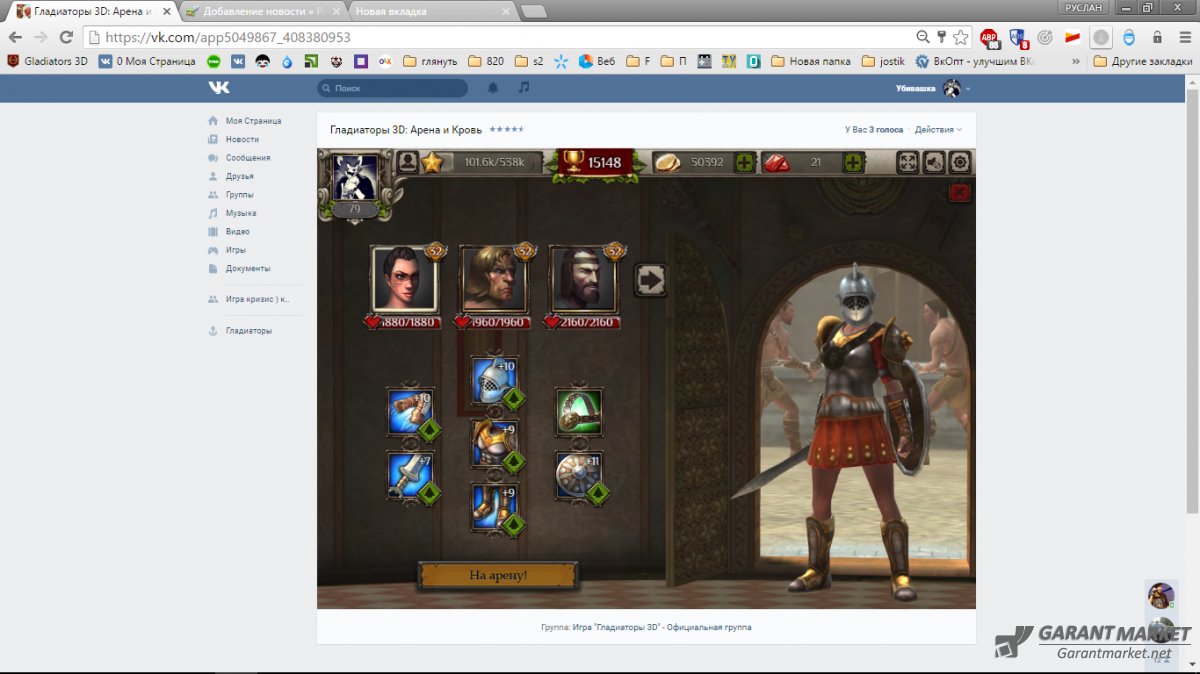The image size is (1200, 674).
Task: Open the game settings gear
Action: [960, 162]
